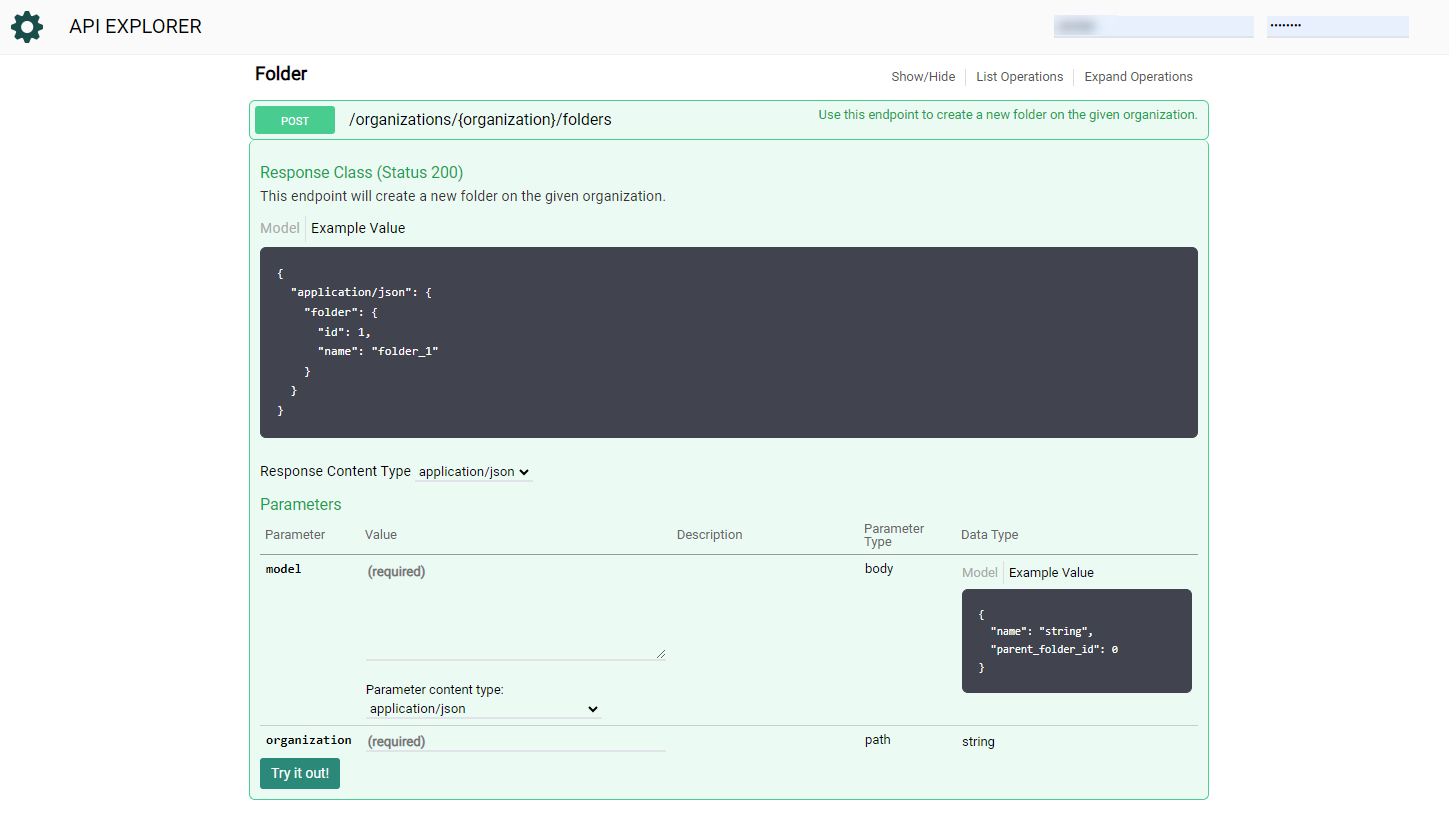
Task: Click the username field in header
Action: click(x=1153, y=26)
